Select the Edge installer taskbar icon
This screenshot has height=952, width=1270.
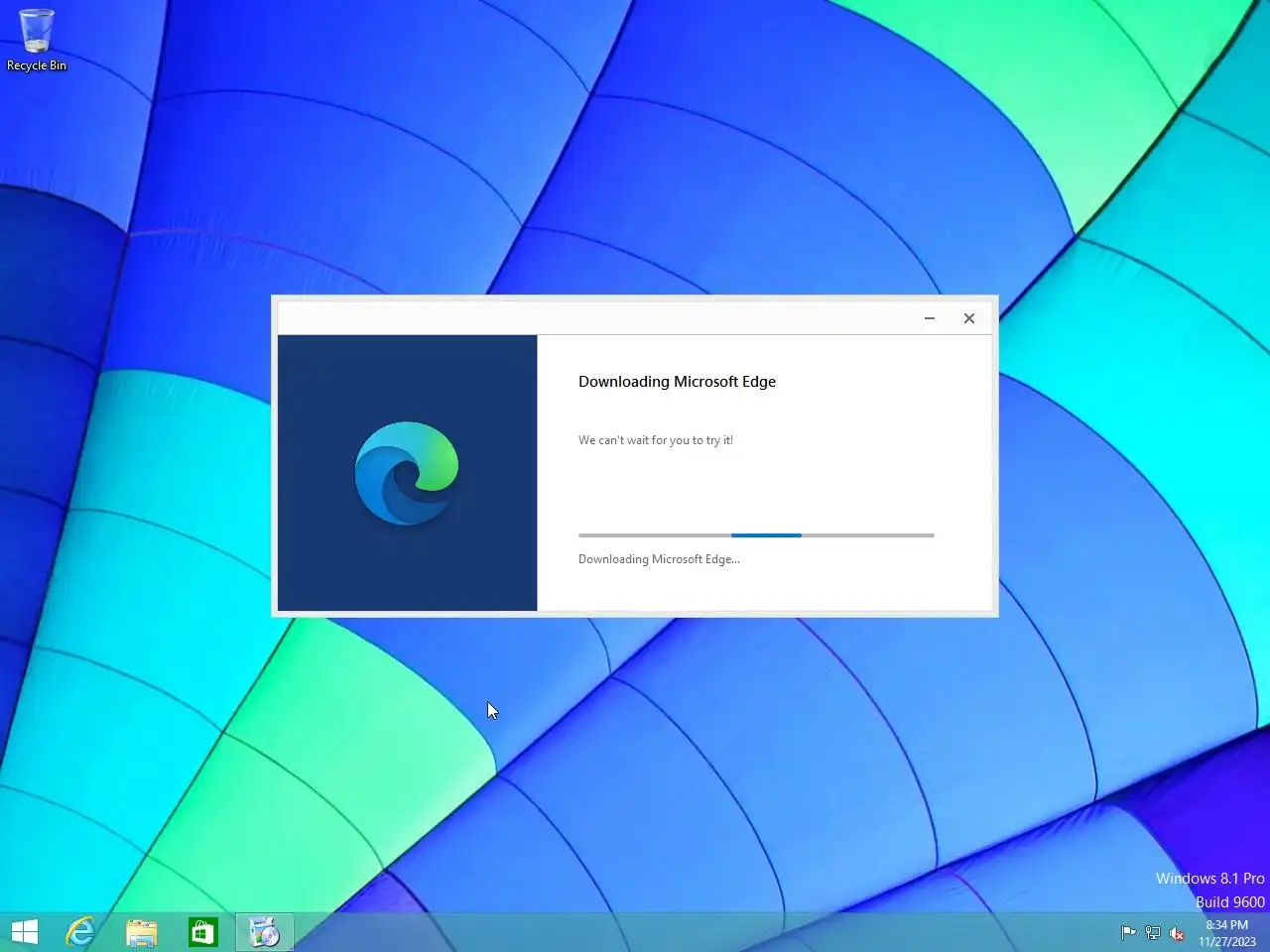coord(265,932)
